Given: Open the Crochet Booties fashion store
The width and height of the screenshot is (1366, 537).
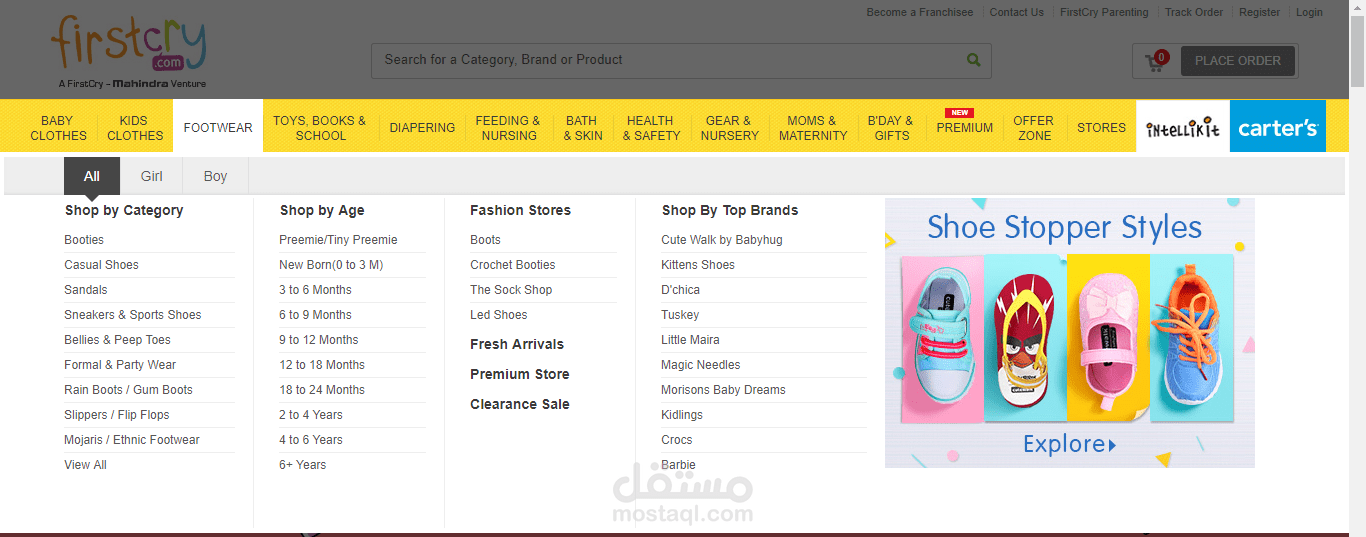Looking at the screenshot, I should click(x=513, y=265).
